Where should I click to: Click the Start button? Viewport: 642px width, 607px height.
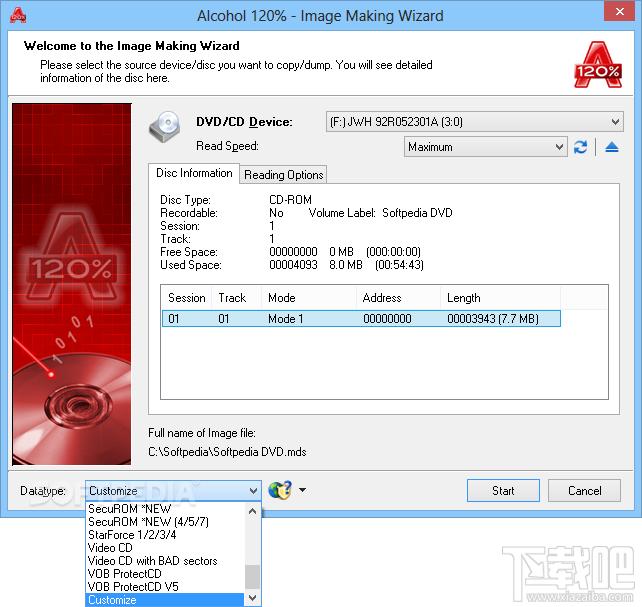503,490
